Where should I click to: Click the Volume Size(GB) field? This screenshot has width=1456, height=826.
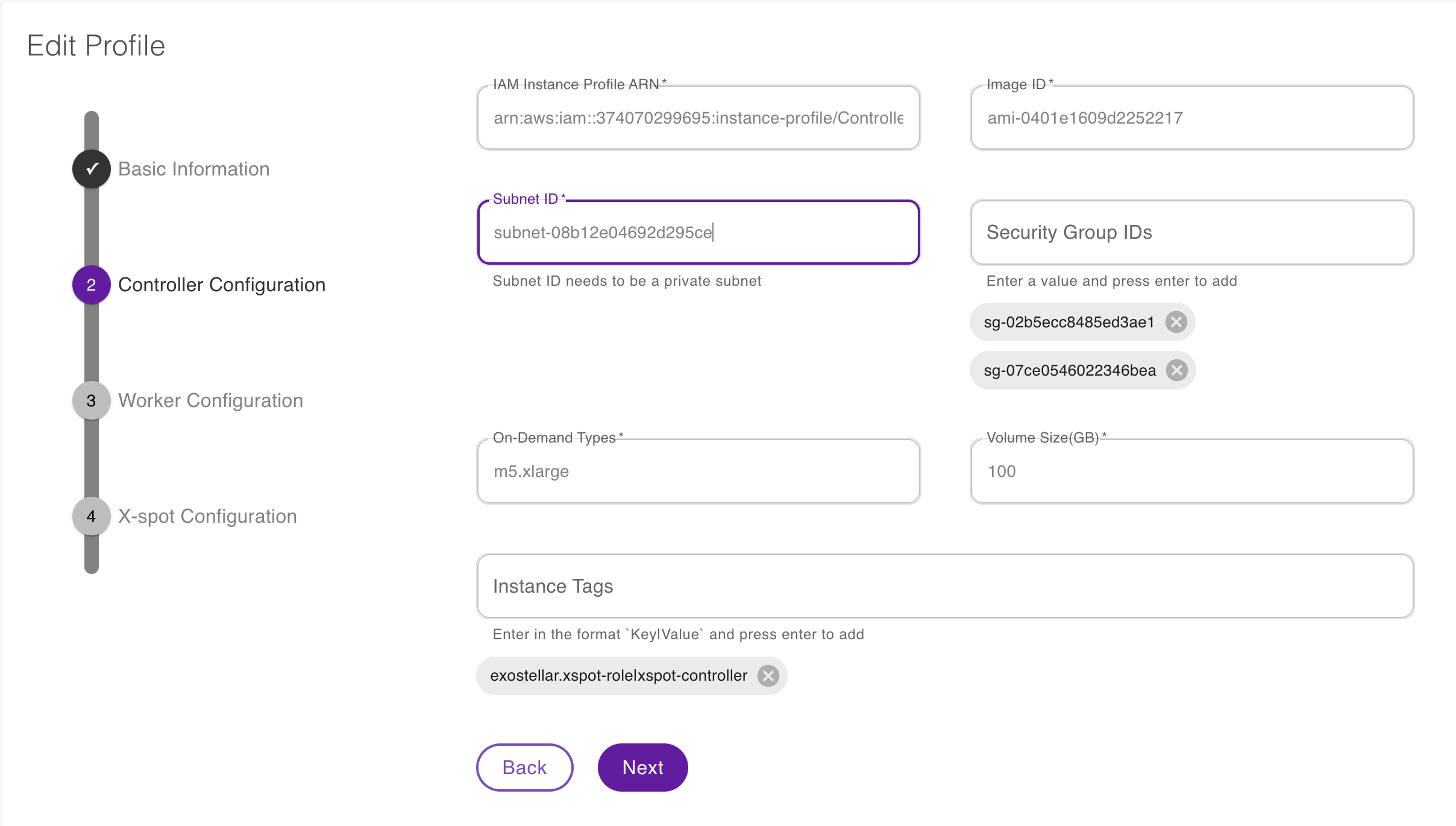click(1191, 471)
